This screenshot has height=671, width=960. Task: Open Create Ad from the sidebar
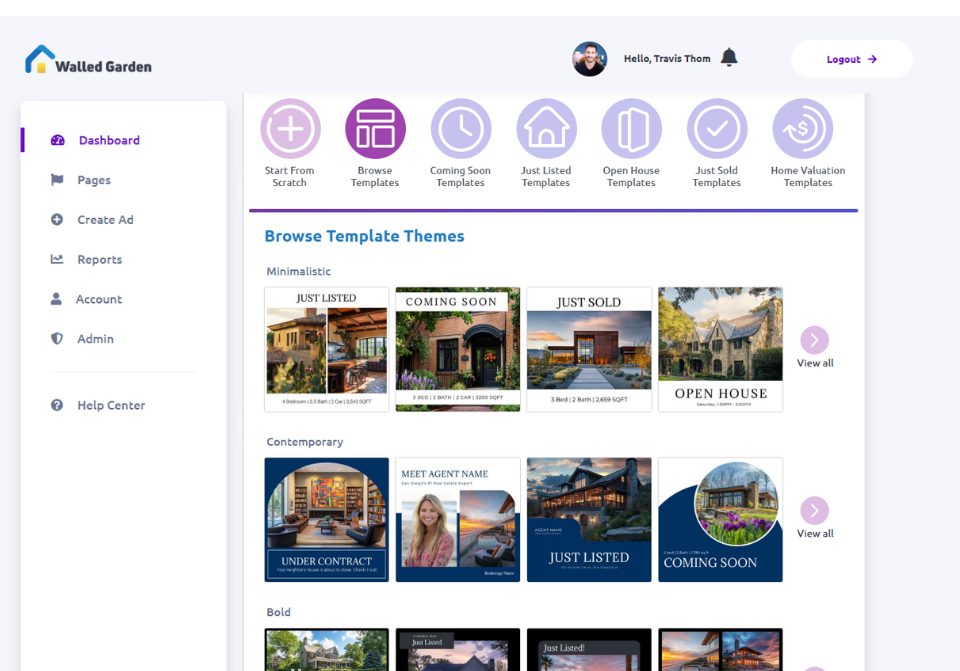tap(105, 220)
